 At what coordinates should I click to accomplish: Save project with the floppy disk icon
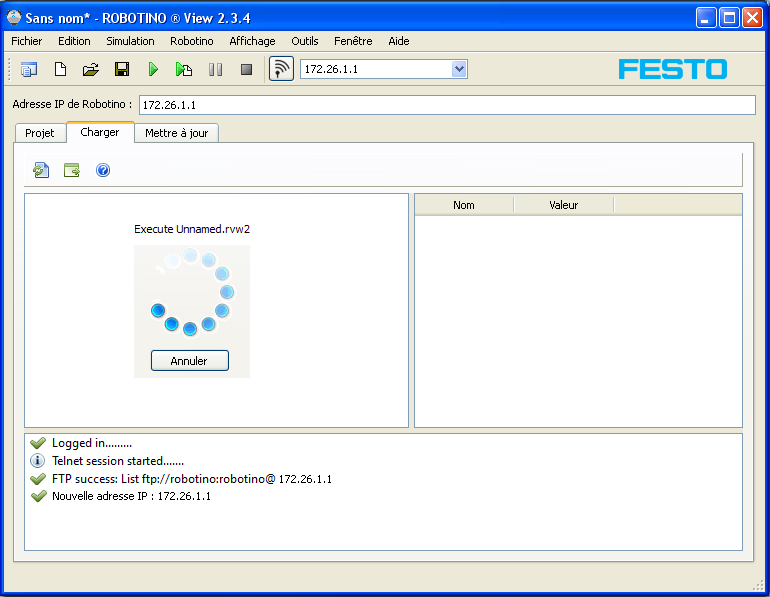pos(122,69)
